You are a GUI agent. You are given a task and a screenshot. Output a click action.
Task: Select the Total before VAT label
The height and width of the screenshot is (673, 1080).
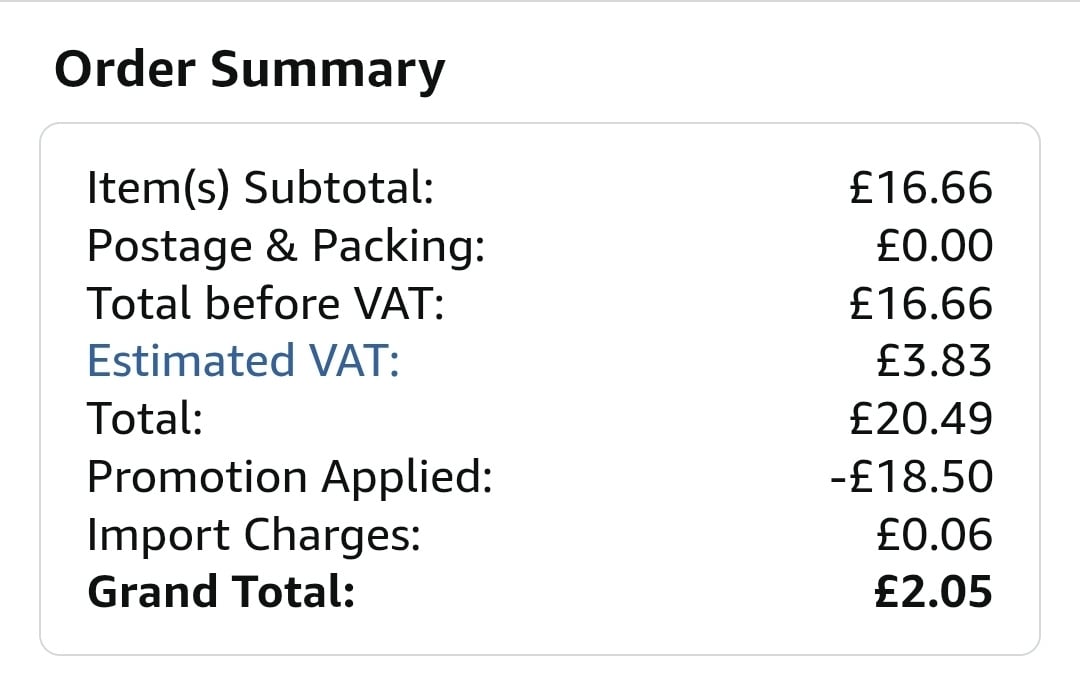click(265, 304)
